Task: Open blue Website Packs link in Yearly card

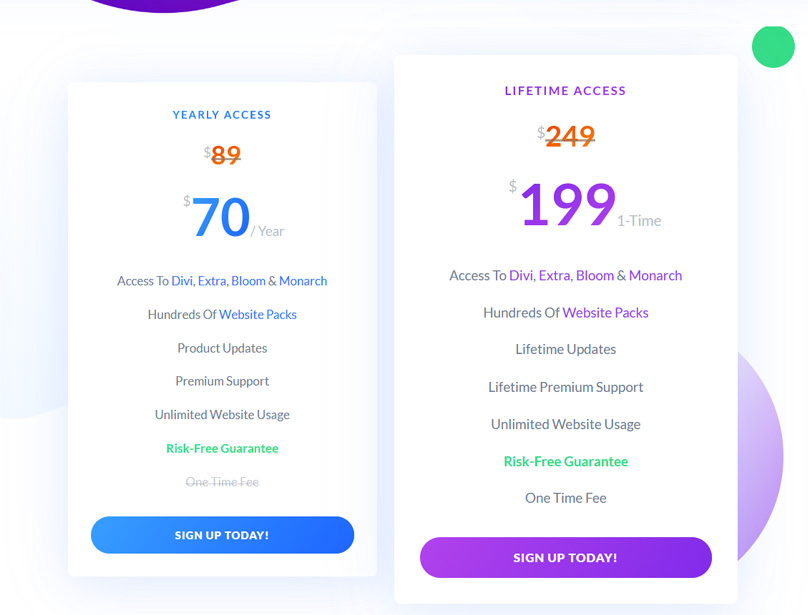Action: coord(258,314)
